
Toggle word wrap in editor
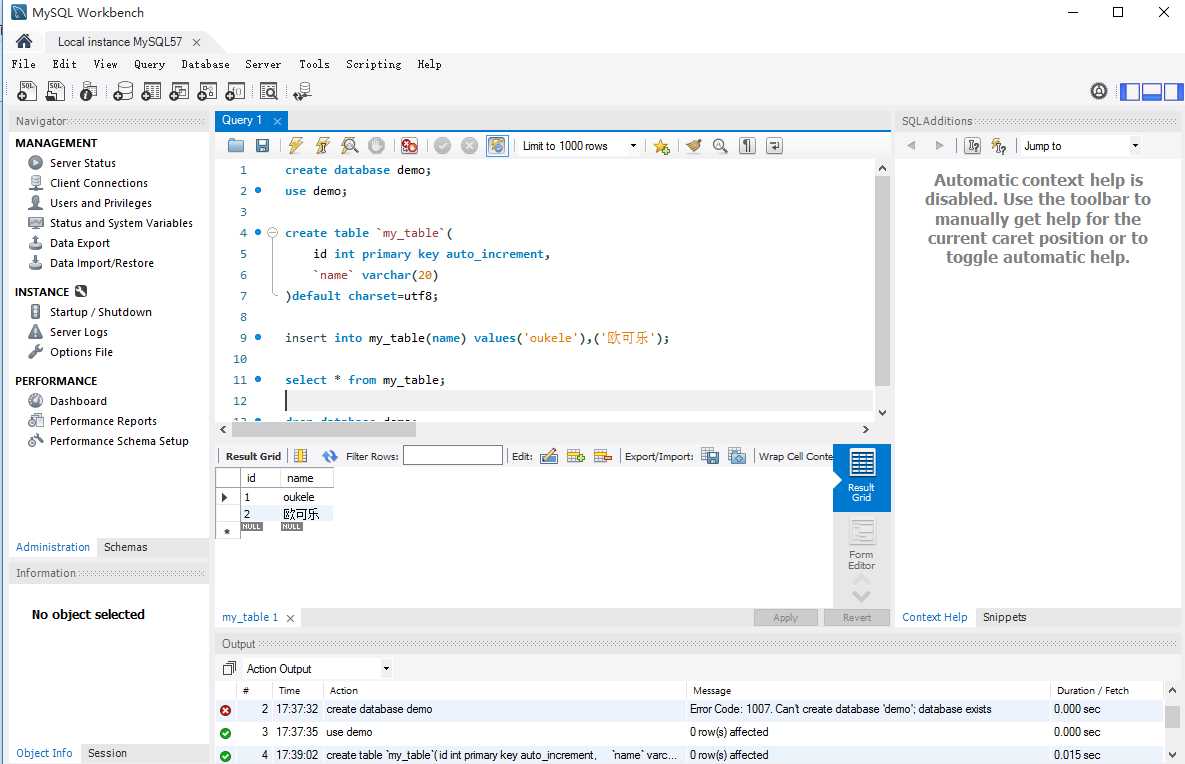tap(775, 146)
